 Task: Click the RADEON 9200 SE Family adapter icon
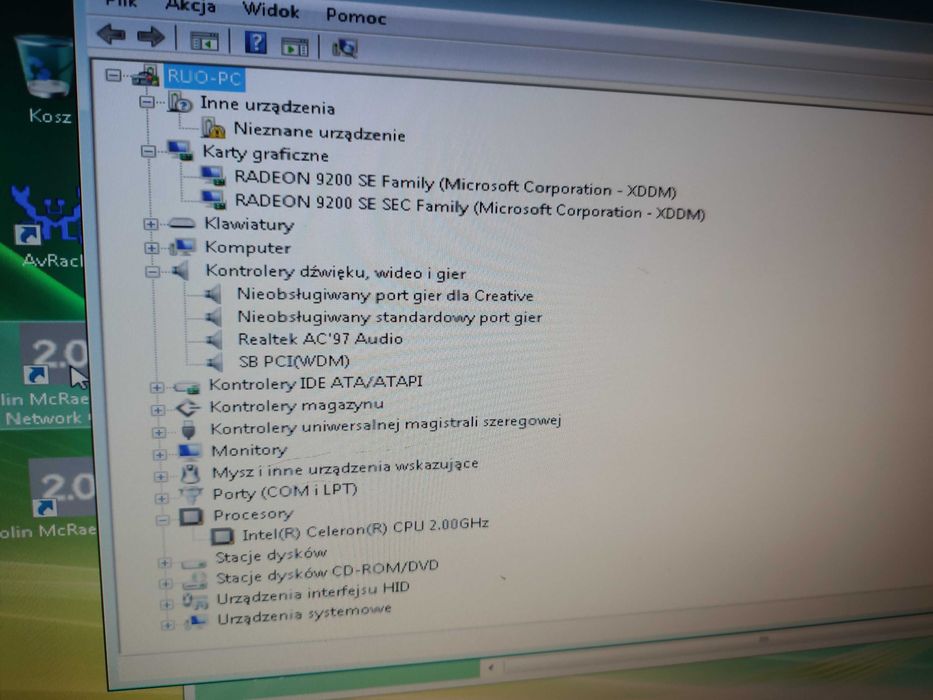213,175
